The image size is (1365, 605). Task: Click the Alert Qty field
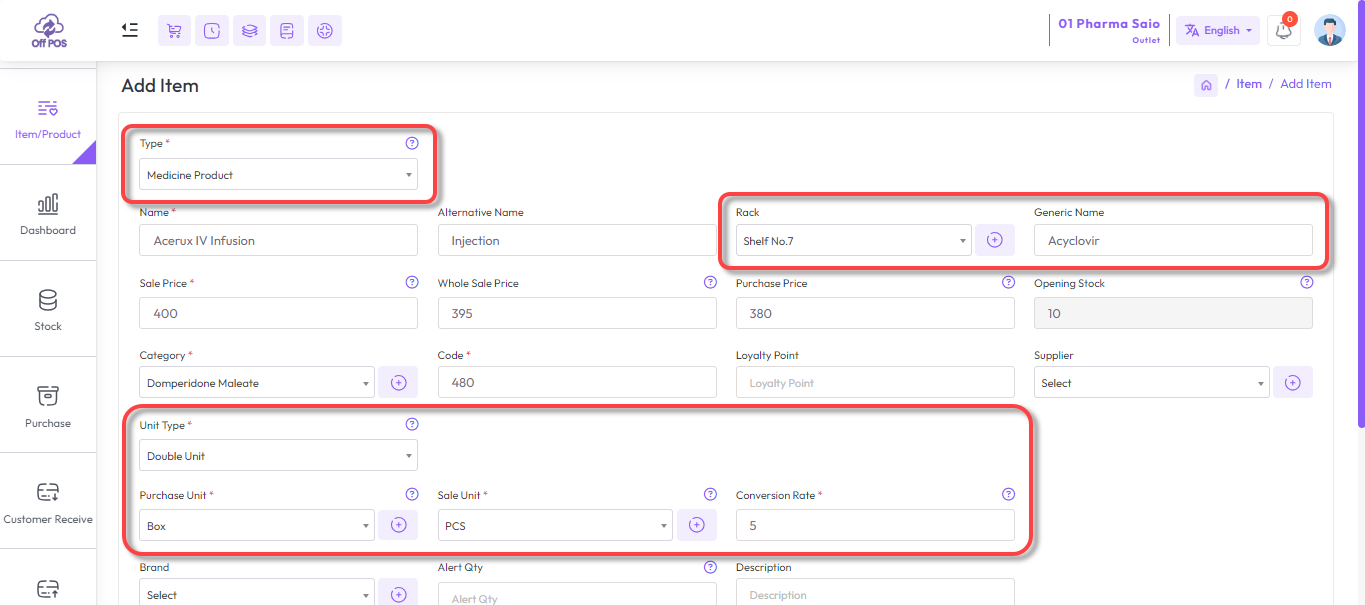coord(577,595)
